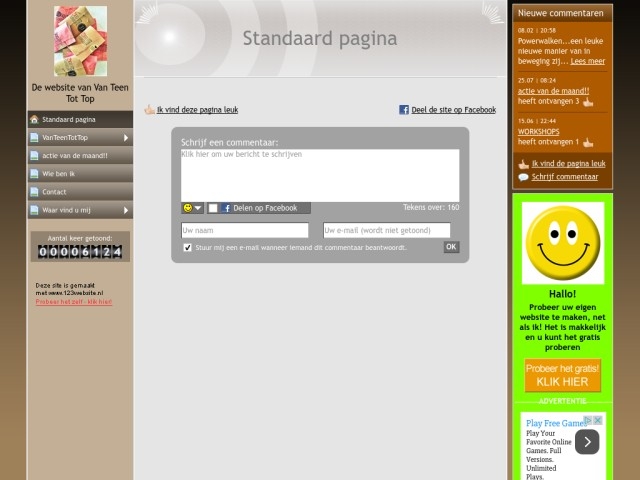Click the speech bubble icon by 'Schrijf commentaar'
The image size is (640, 480).
[x=523, y=177]
